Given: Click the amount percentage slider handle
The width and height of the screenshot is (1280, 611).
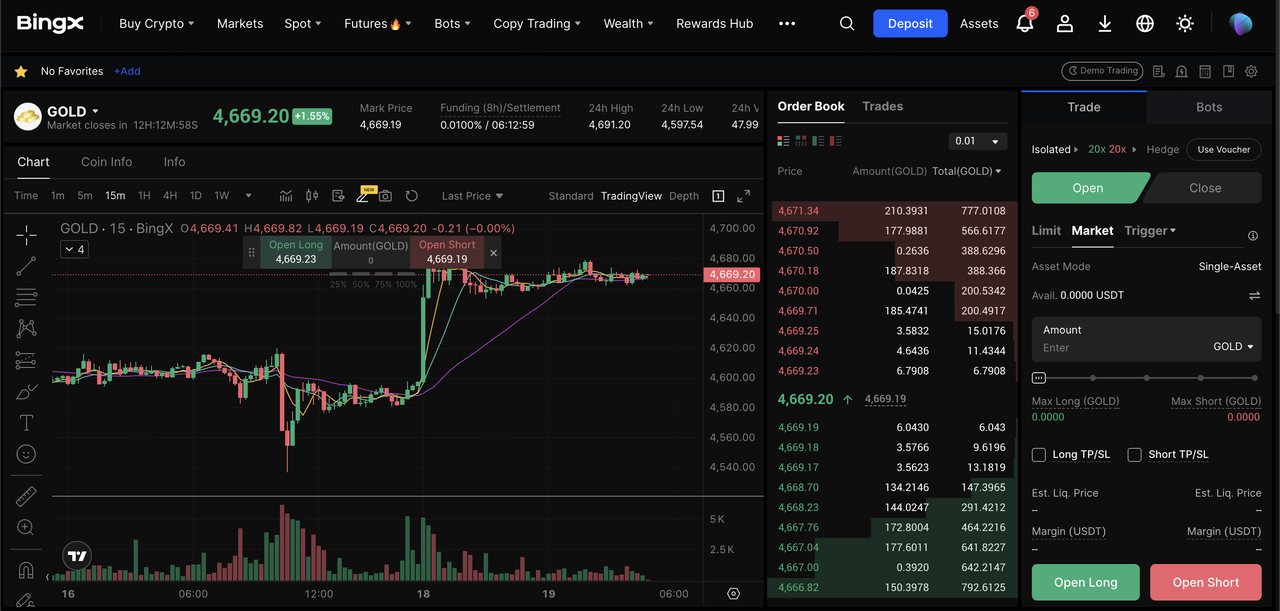Looking at the screenshot, I should 1039,378.
